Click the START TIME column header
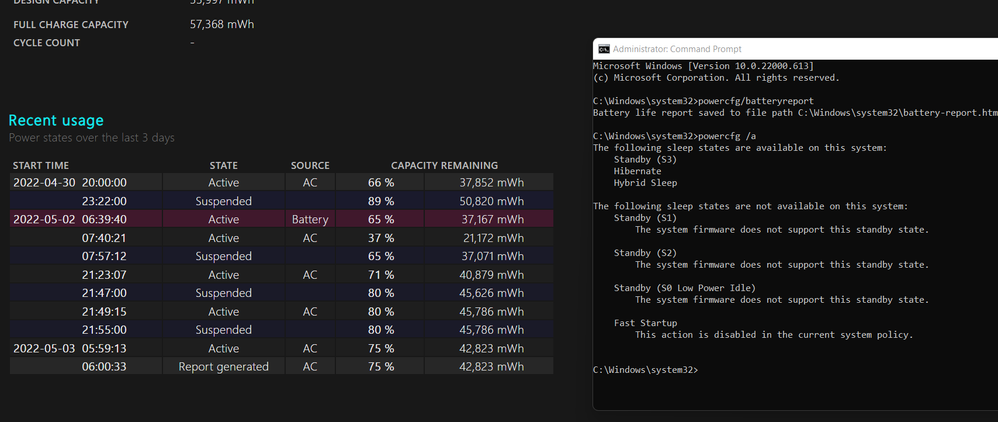998x422 pixels. (41, 165)
